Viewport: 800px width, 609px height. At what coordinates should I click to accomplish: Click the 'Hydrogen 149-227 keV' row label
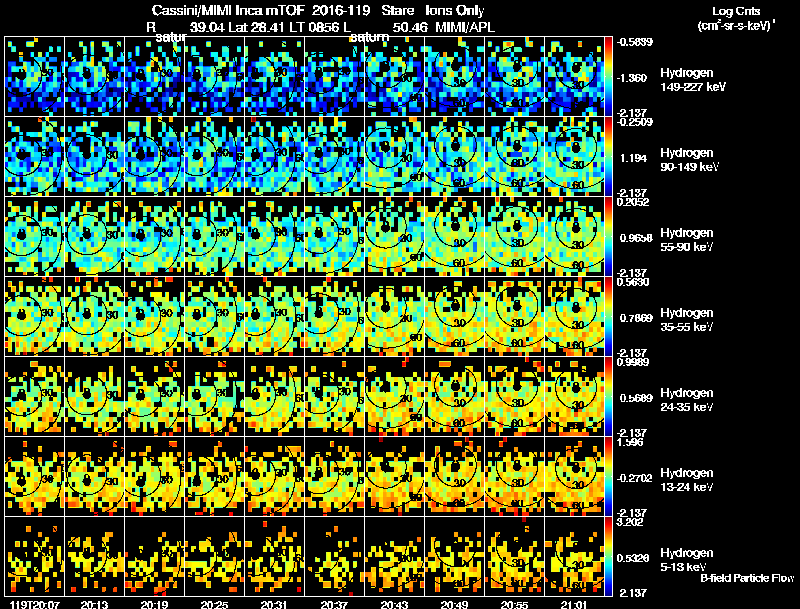coord(692,80)
